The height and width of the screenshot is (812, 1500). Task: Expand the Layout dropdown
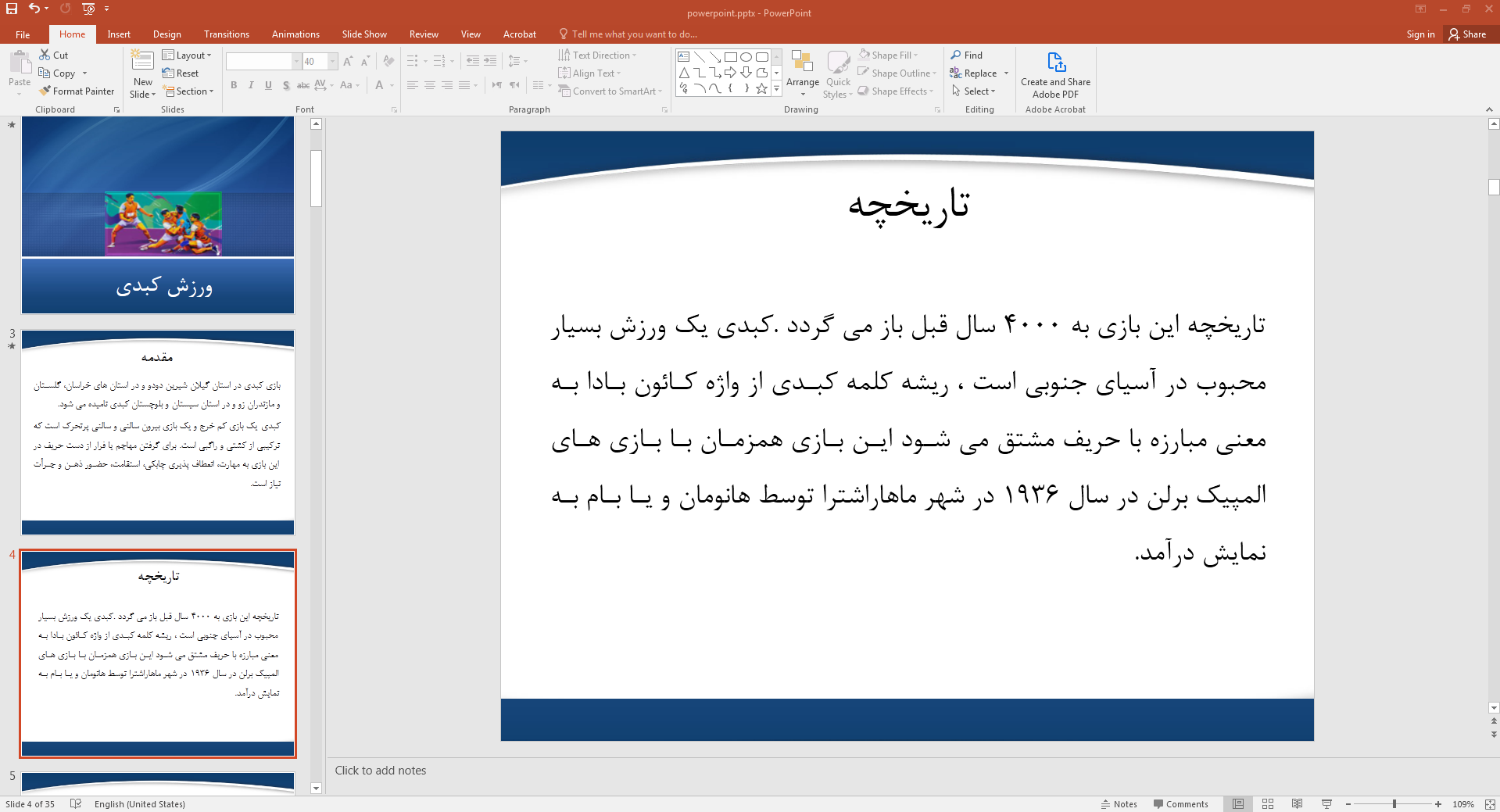(x=187, y=55)
